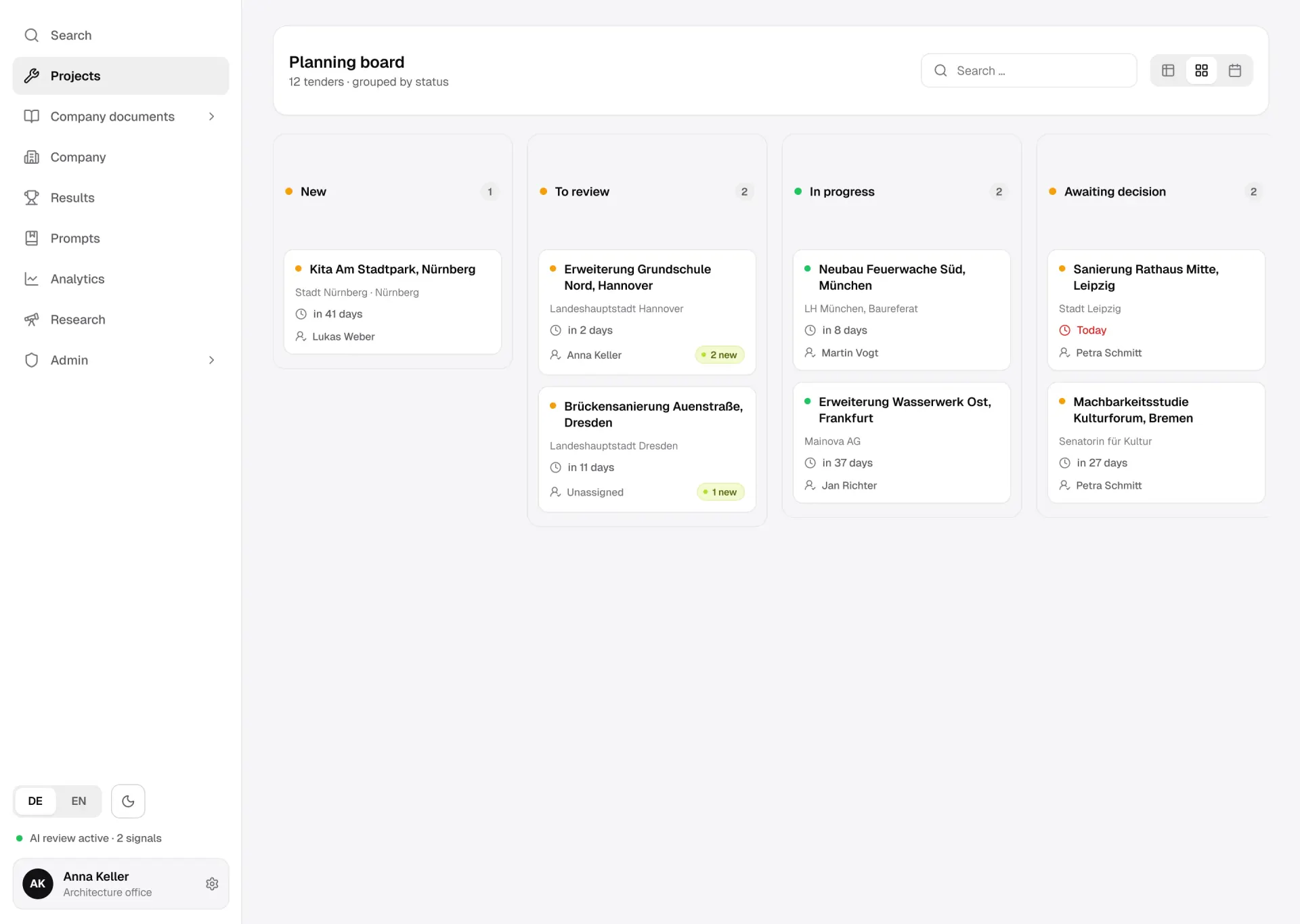This screenshot has width=1300, height=924.
Task: Switch to calendar view icon
Action: [x=1234, y=70]
